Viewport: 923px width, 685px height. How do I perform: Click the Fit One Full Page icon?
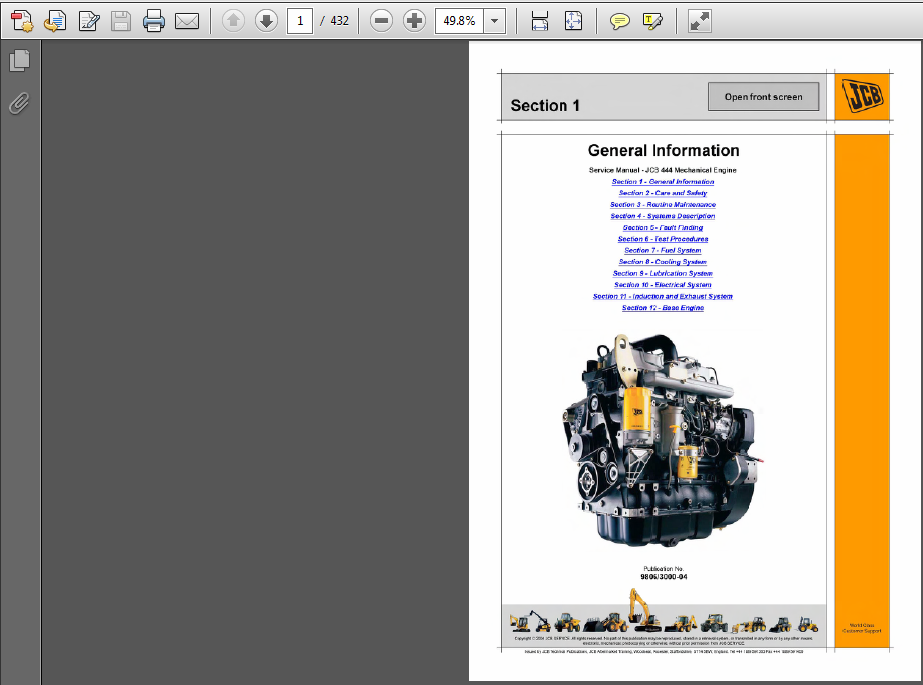tap(573, 21)
